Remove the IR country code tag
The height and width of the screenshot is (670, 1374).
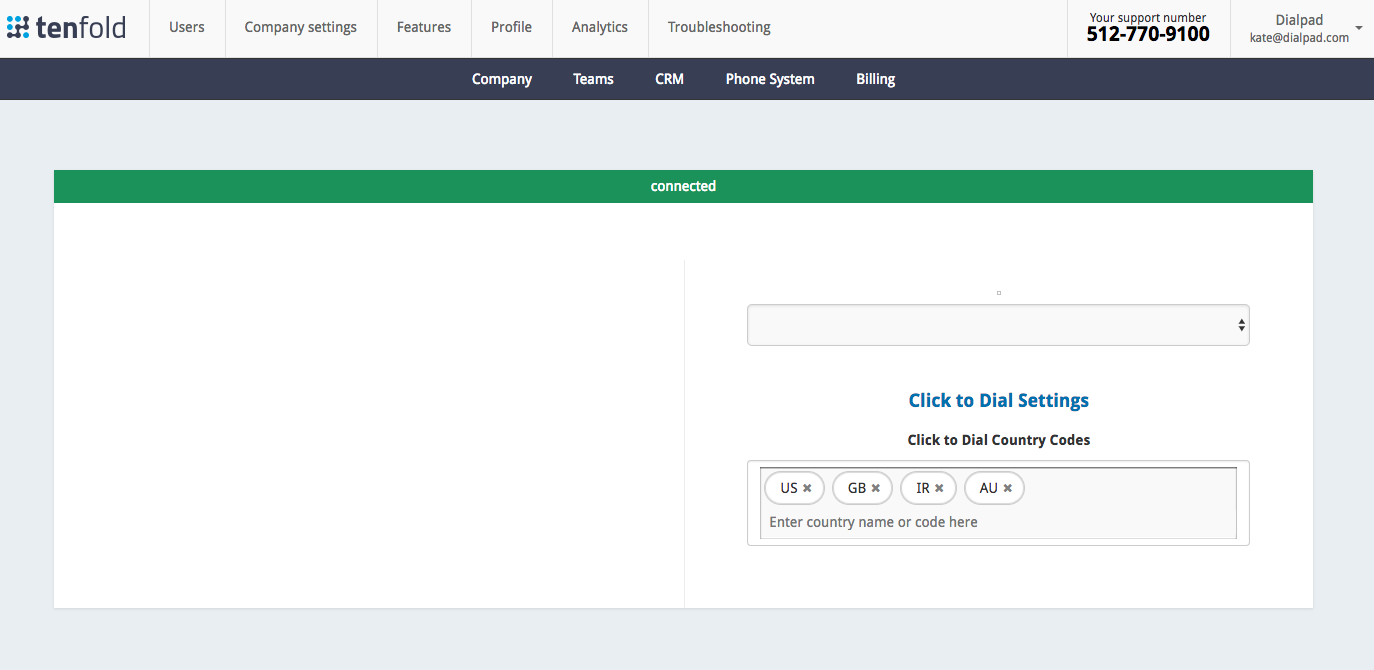point(939,488)
